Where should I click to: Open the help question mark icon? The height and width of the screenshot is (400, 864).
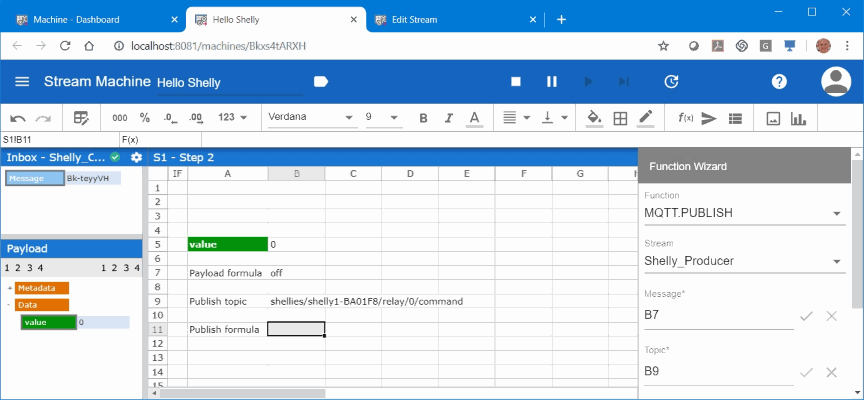coord(779,82)
